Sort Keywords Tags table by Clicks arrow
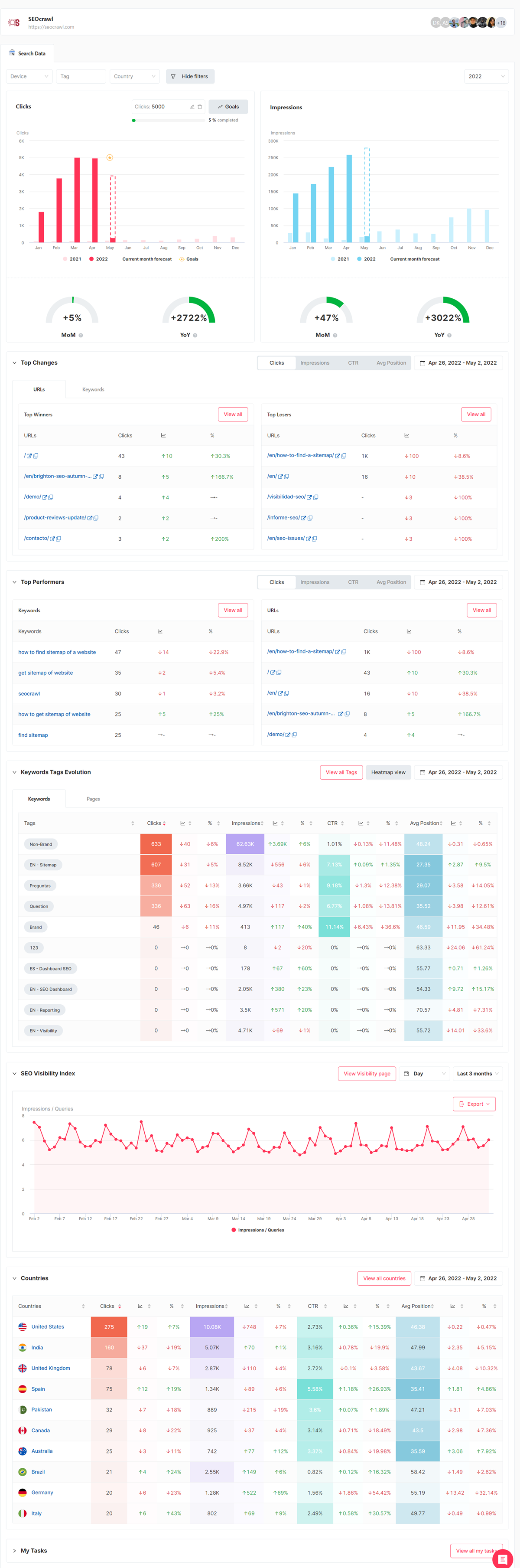 click(164, 823)
